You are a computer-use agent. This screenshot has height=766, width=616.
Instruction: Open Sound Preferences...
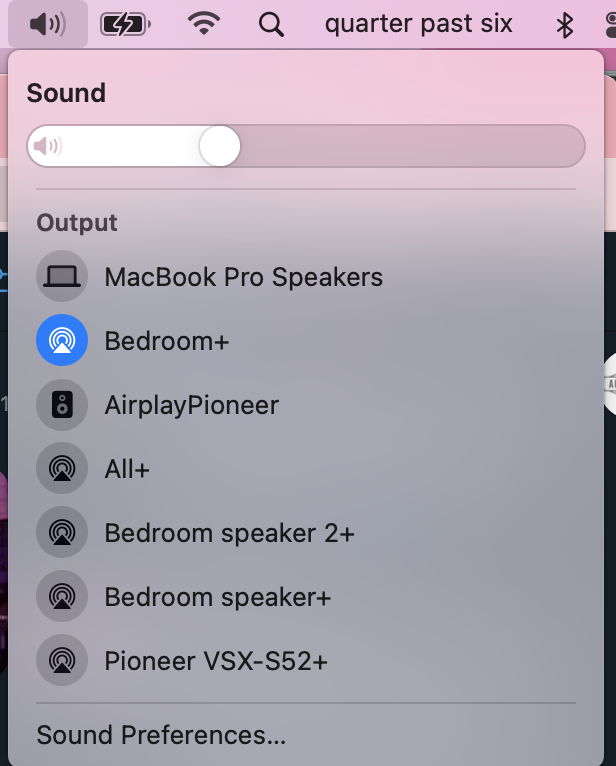[161, 735]
